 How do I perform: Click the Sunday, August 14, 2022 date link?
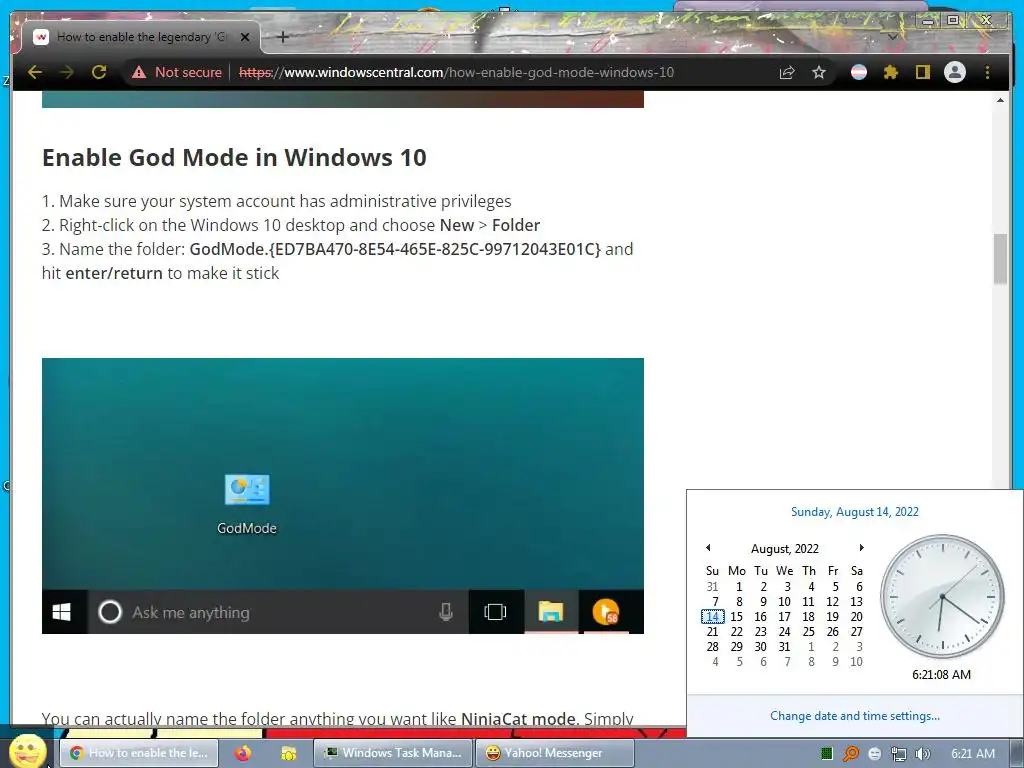point(855,512)
